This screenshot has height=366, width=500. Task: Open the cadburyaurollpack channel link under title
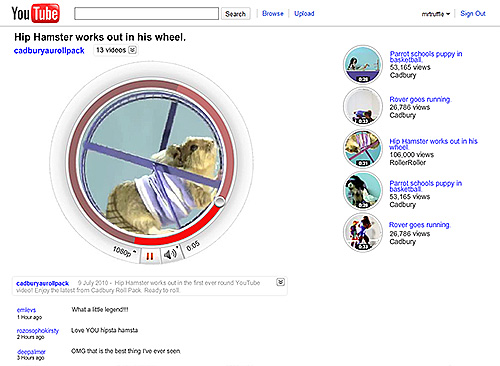click(x=49, y=51)
